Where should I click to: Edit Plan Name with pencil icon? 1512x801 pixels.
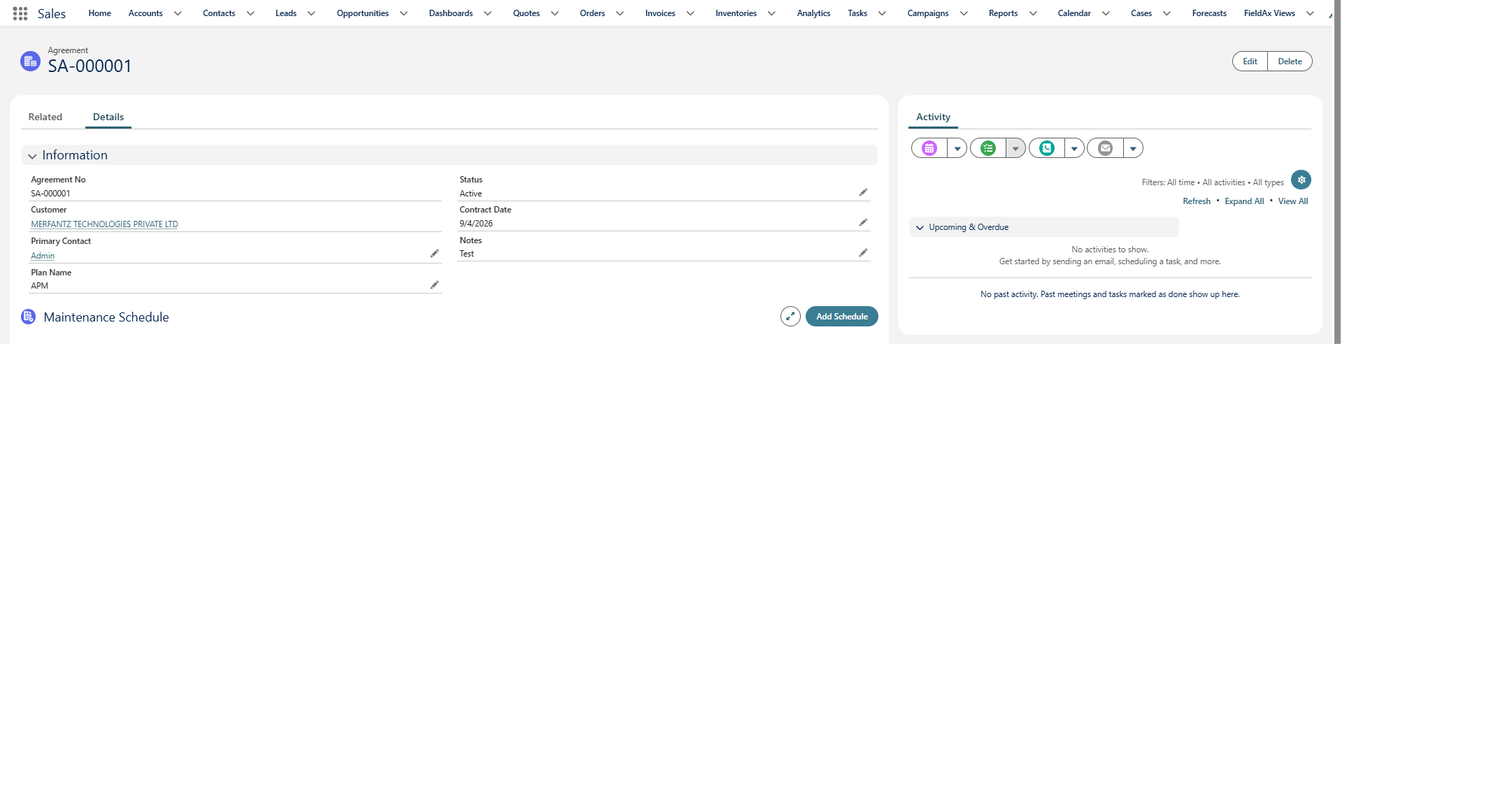click(434, 284)
